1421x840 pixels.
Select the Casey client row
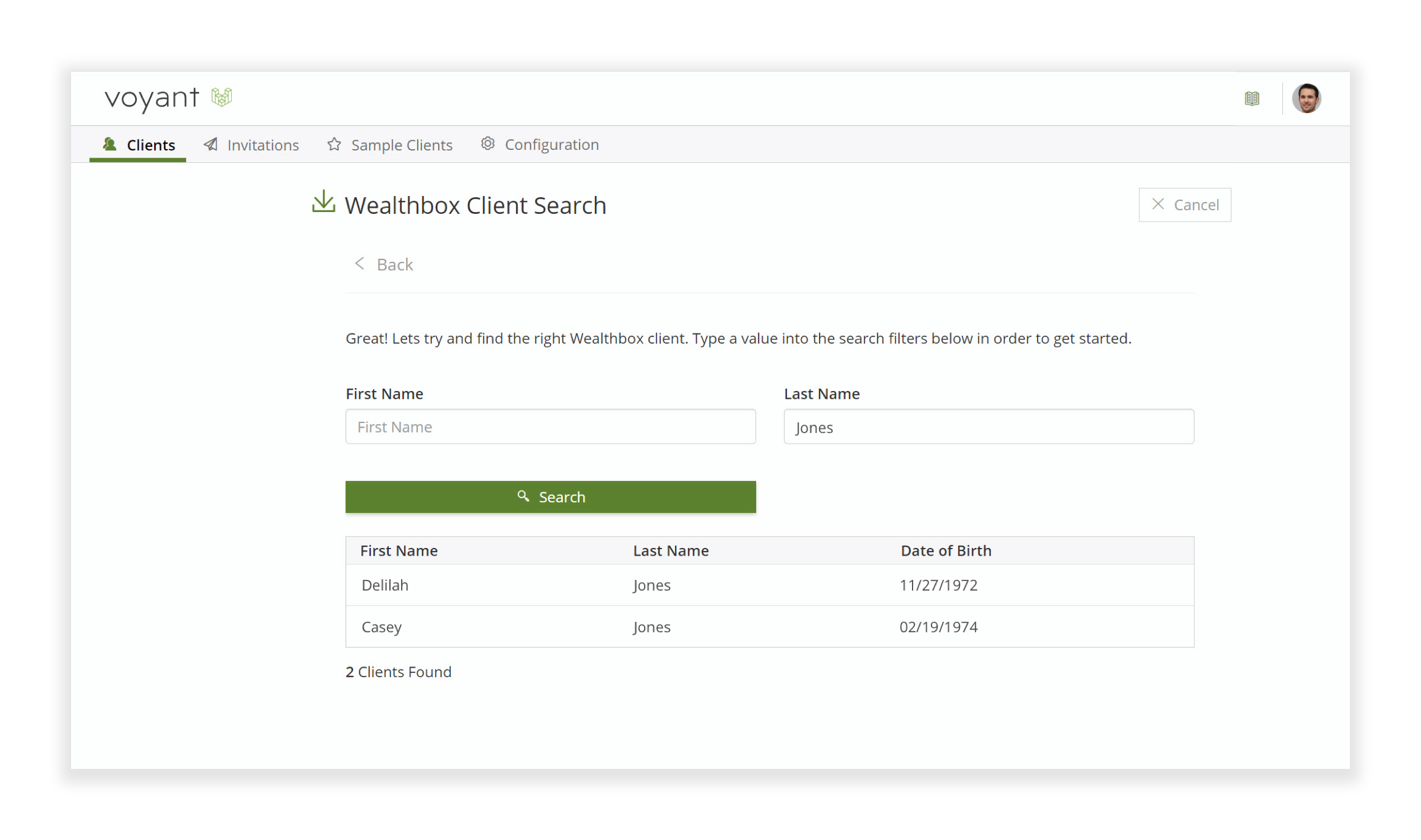(x=770, y=627)
